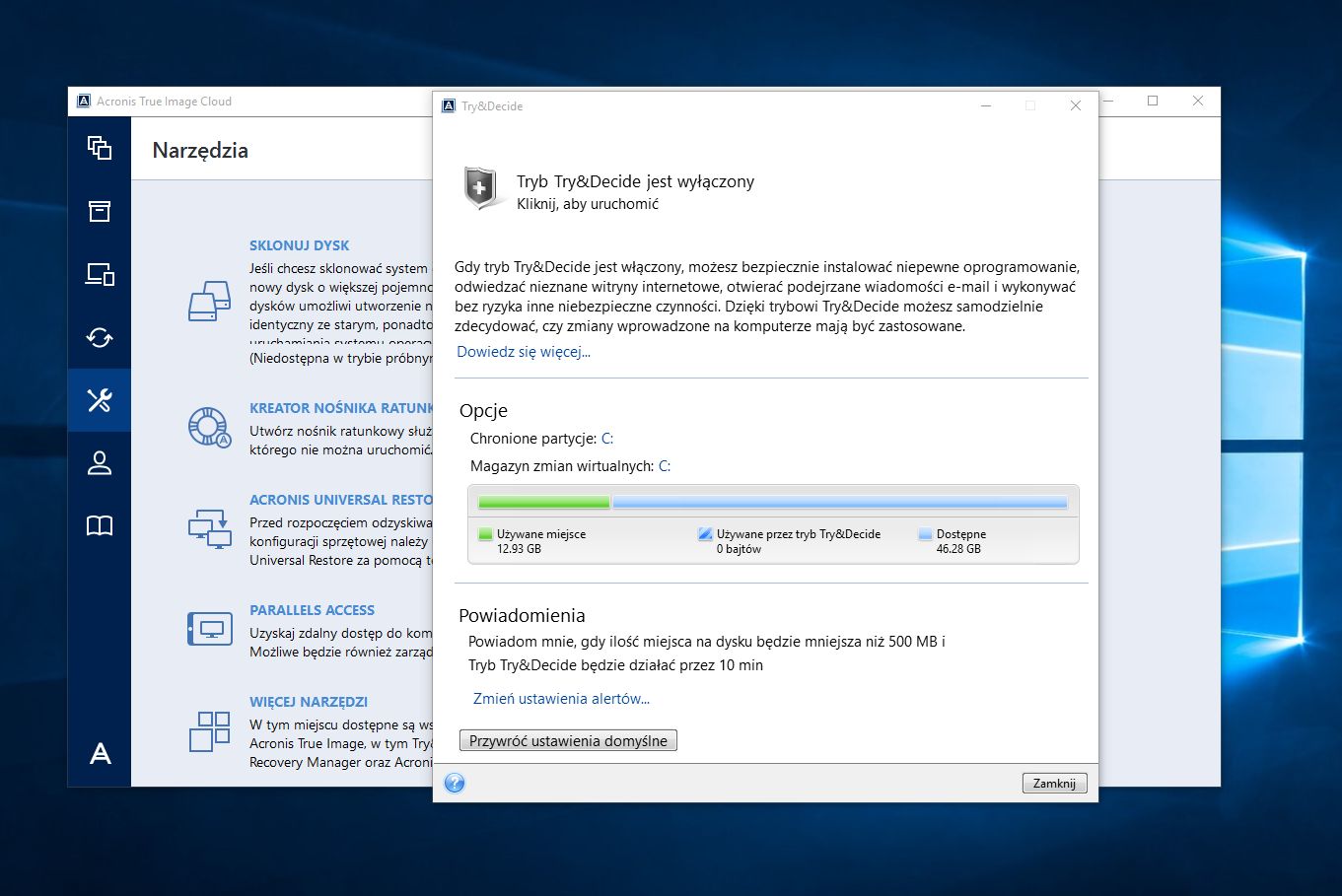Click 'Tryb Try&Decide jest wyłączony' status text
1342x896 pixels.
[x=636, y=181]
